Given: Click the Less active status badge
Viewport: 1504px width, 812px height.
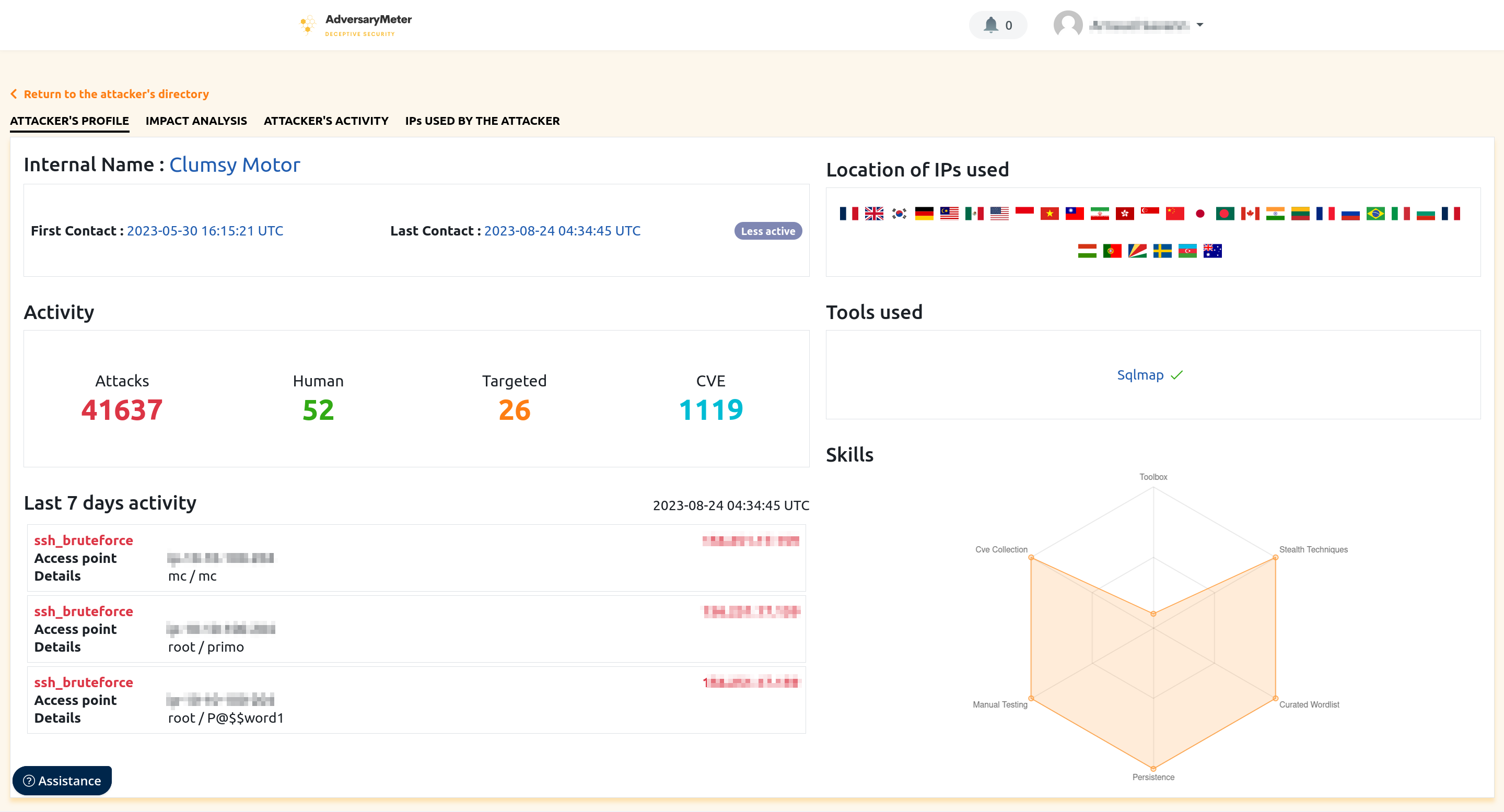Looking at the screenshot, I should tap(768, 231).
